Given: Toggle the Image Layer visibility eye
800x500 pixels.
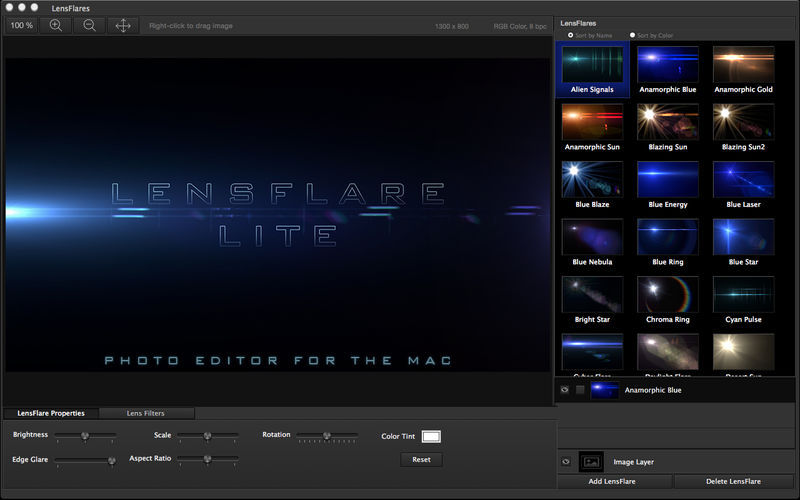Looking at the screenshot, I should [x=565, y=462].
